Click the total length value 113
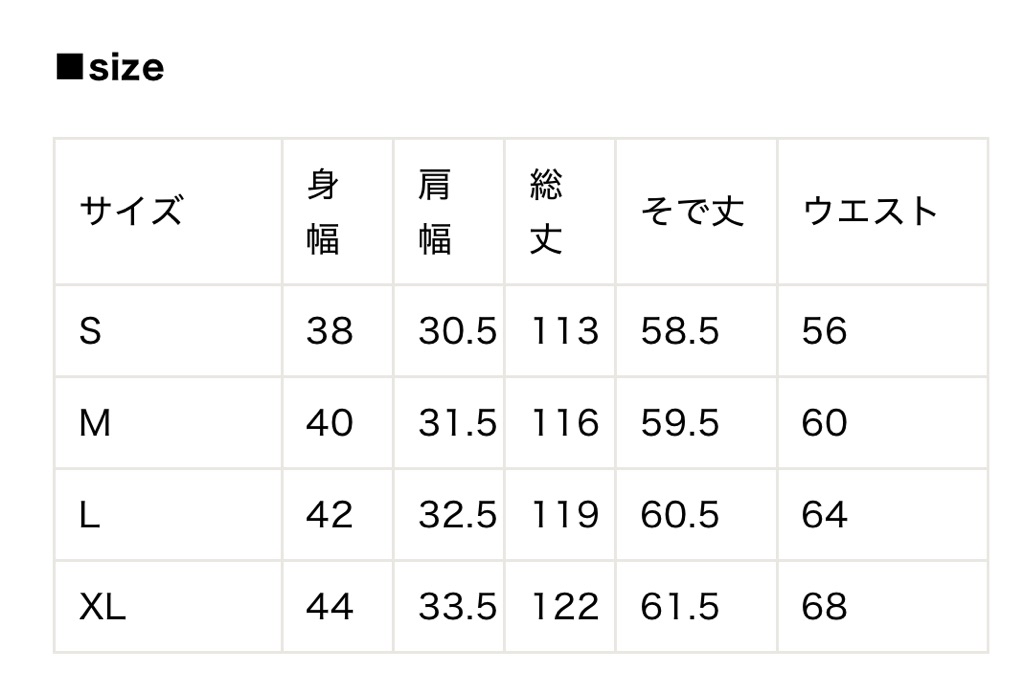 click(x=565, y=331)
